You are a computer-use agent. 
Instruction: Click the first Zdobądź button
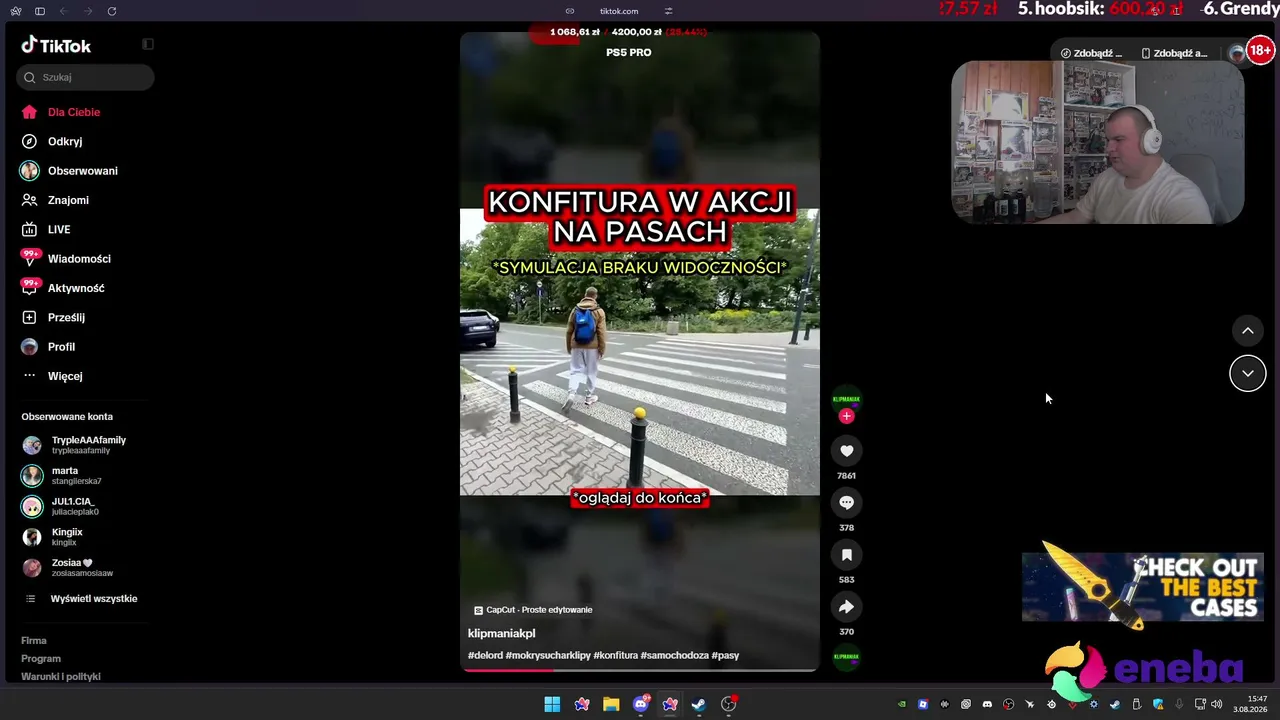1092,53
